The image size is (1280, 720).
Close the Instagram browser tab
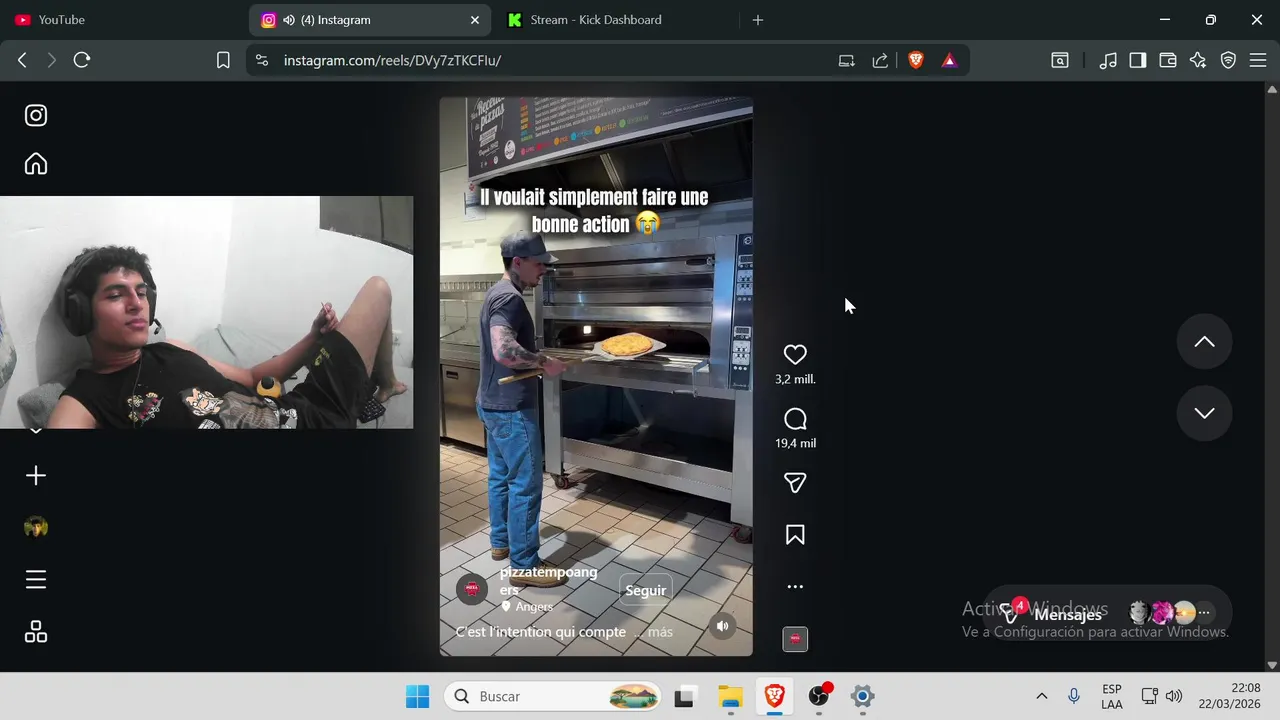point(475,20)
